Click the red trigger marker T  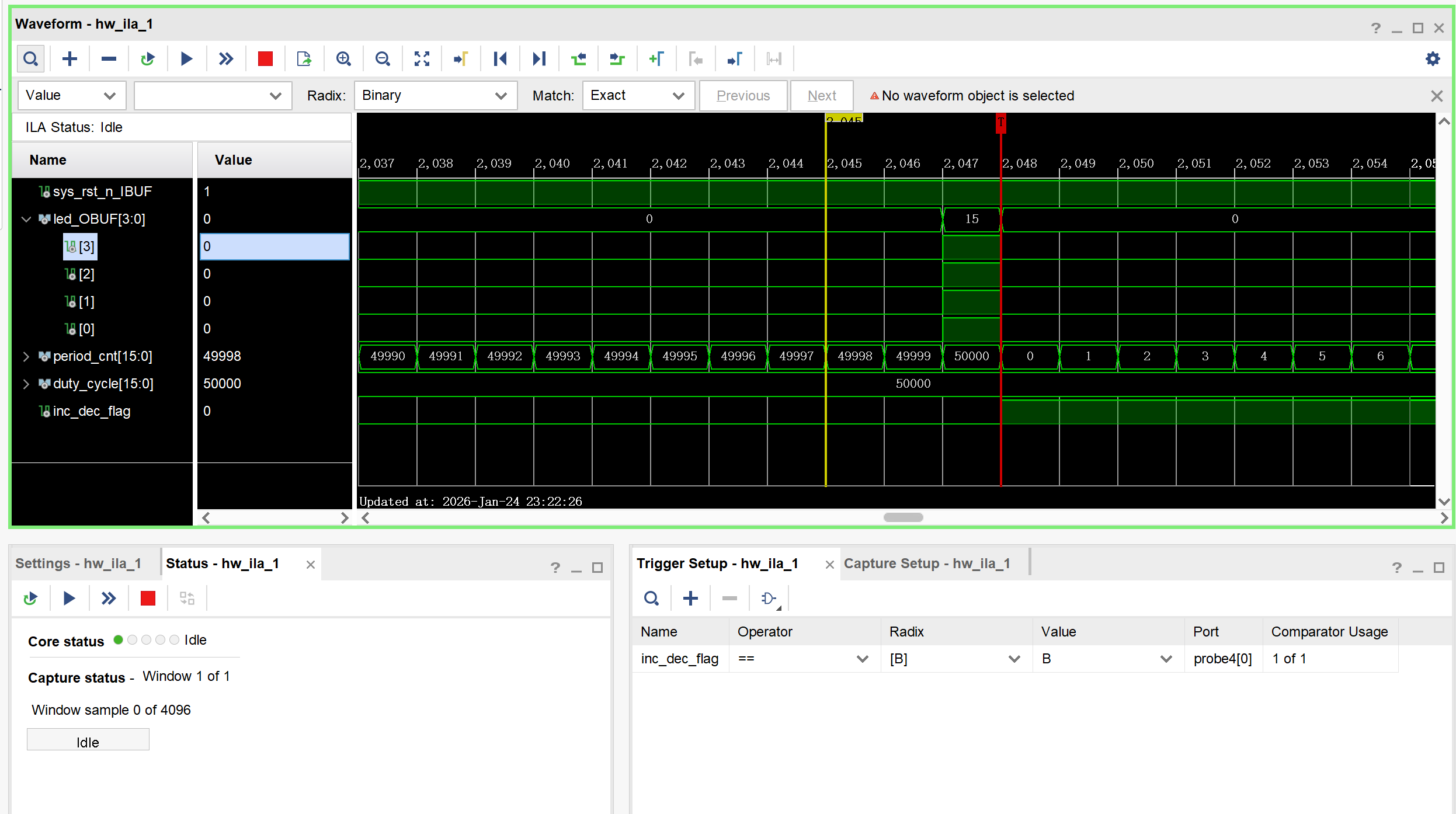(1000, 122)
